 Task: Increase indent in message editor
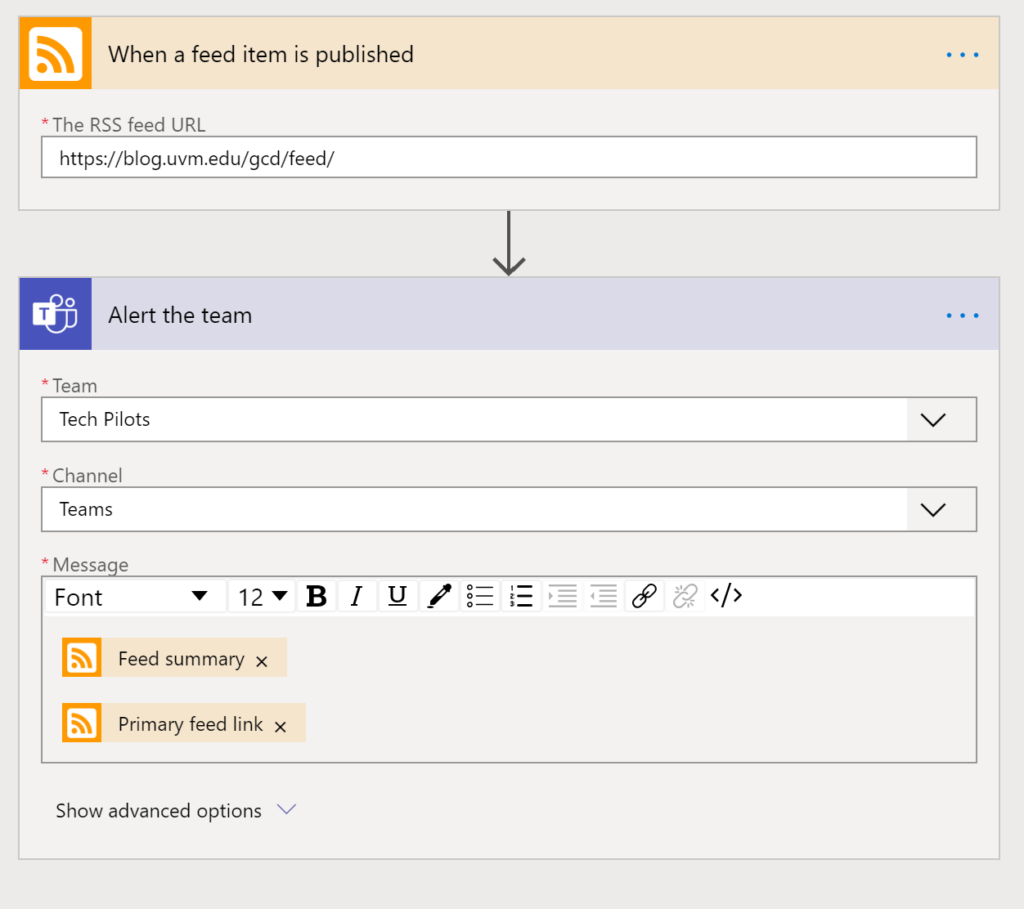pyautogui.click(x=563, y=597)
